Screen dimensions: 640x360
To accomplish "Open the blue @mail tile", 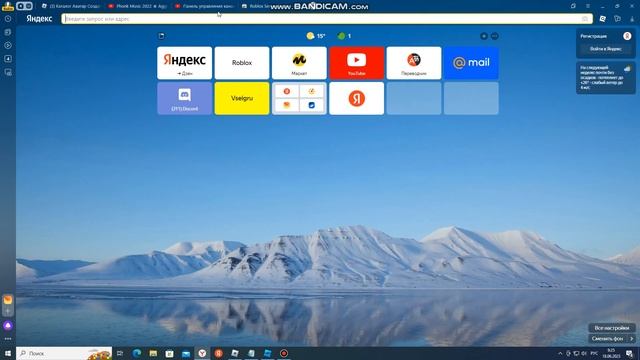I will coord(471,63).
